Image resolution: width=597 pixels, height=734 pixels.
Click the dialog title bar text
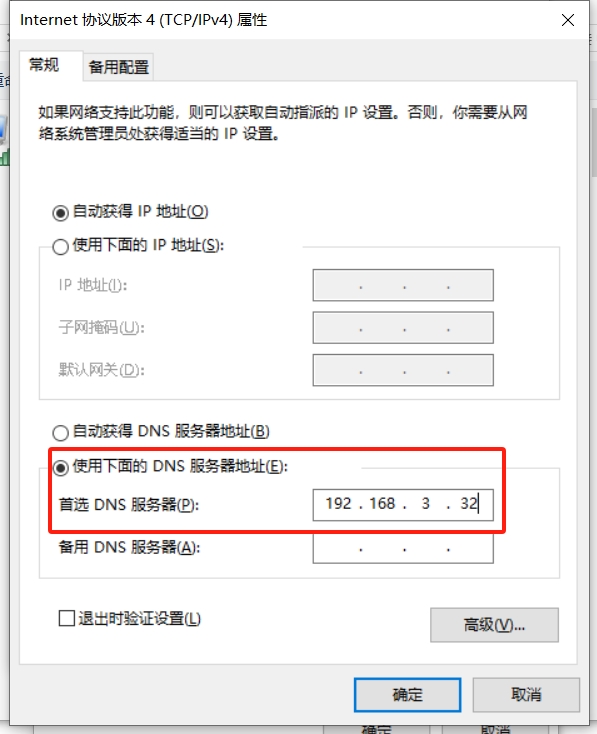(x=143, y=20)
